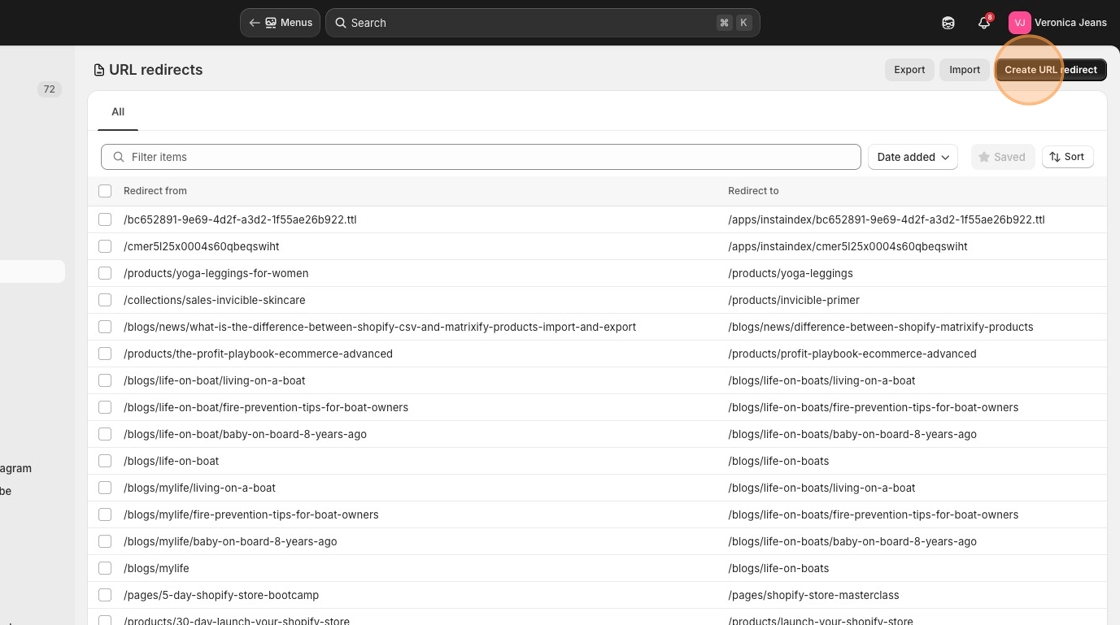Click the Export button
The width and height of the screenshot is (1120, 625).
(909, 70)
